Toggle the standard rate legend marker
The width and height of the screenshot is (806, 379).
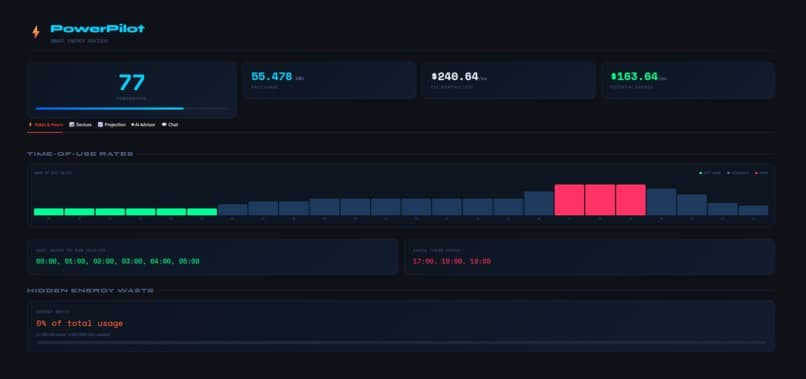point(728,173)
